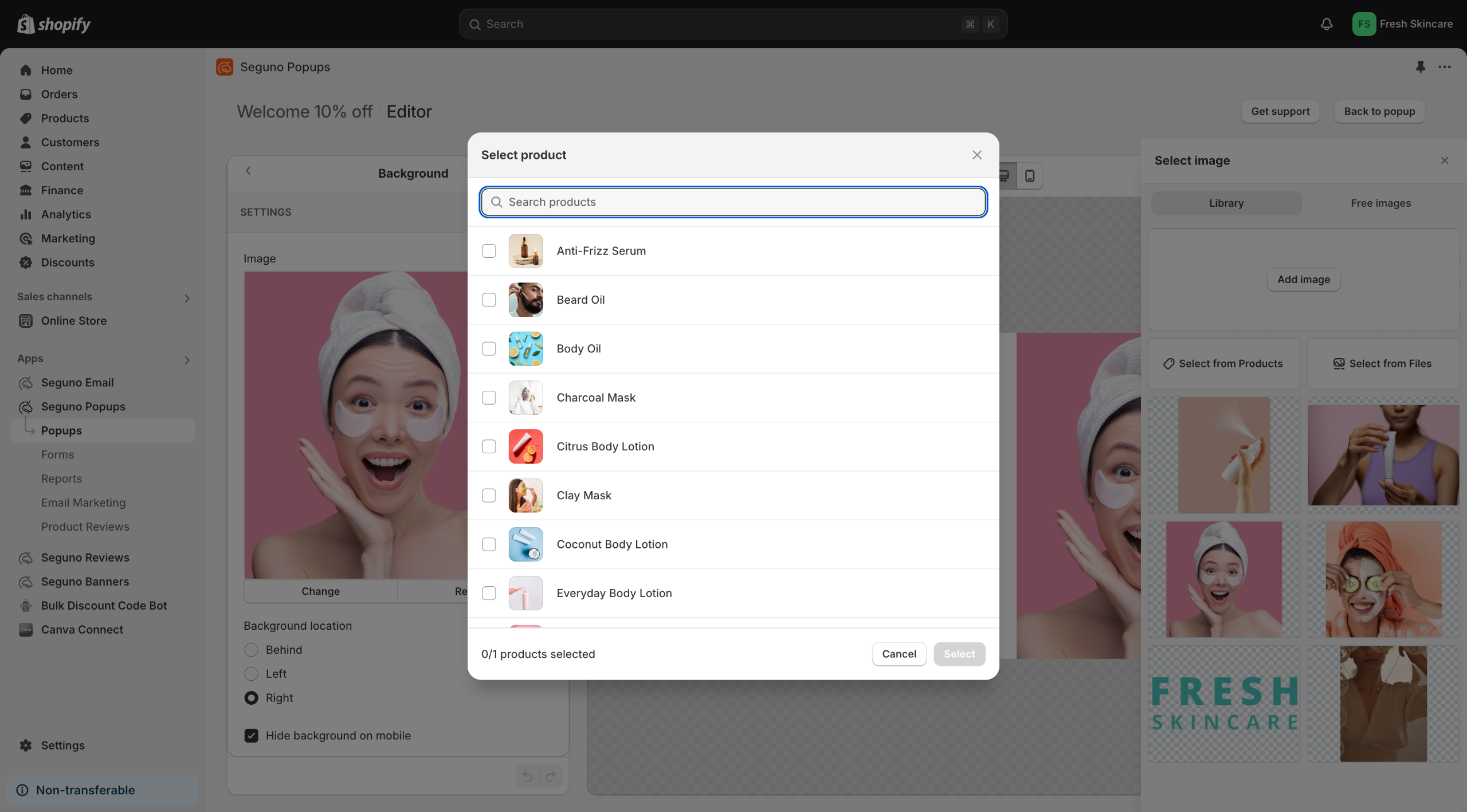Image resolution: width=1467 pixels, height=812 pixels.
Task: Open Seguno Reviews app
Action: 85,558
